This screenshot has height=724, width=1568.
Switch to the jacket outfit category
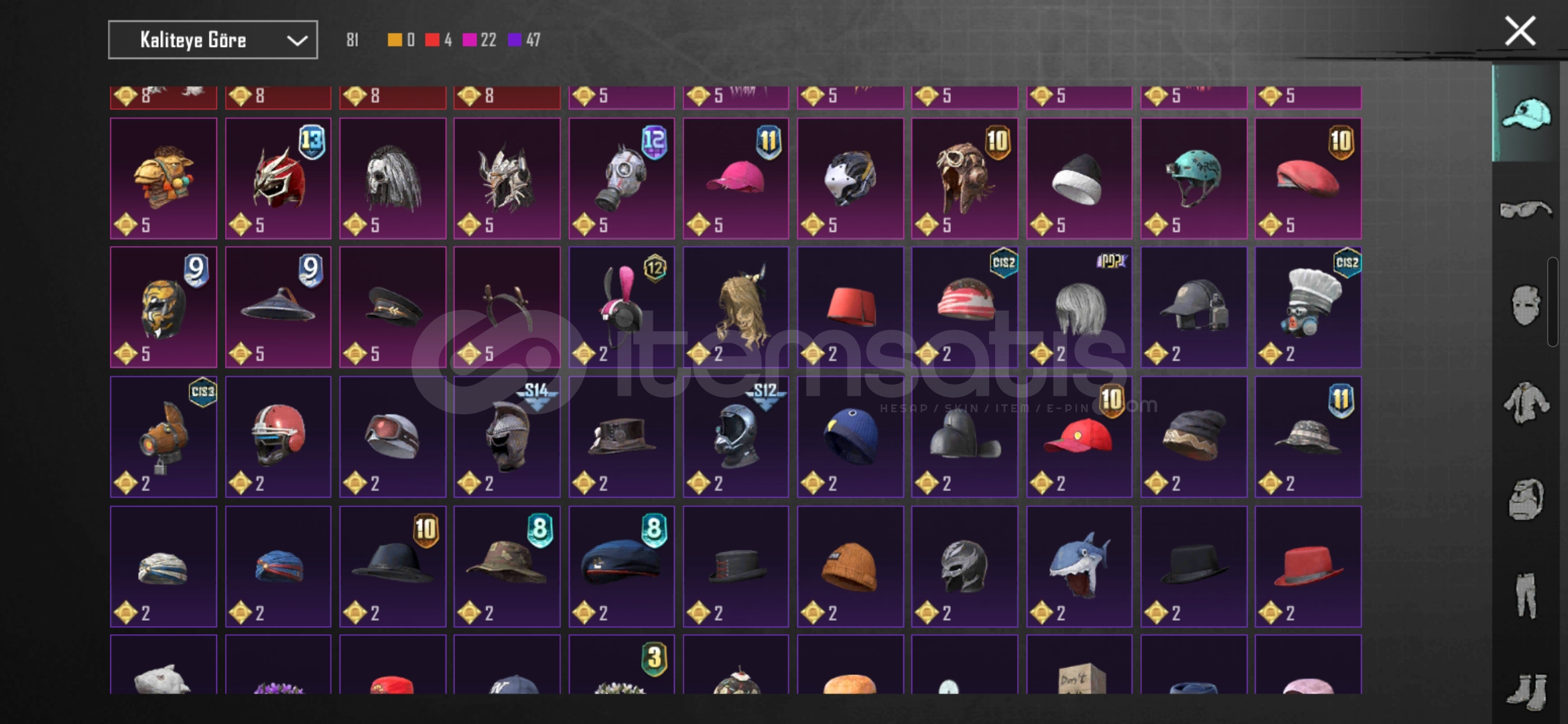(x=1526, y=402)
